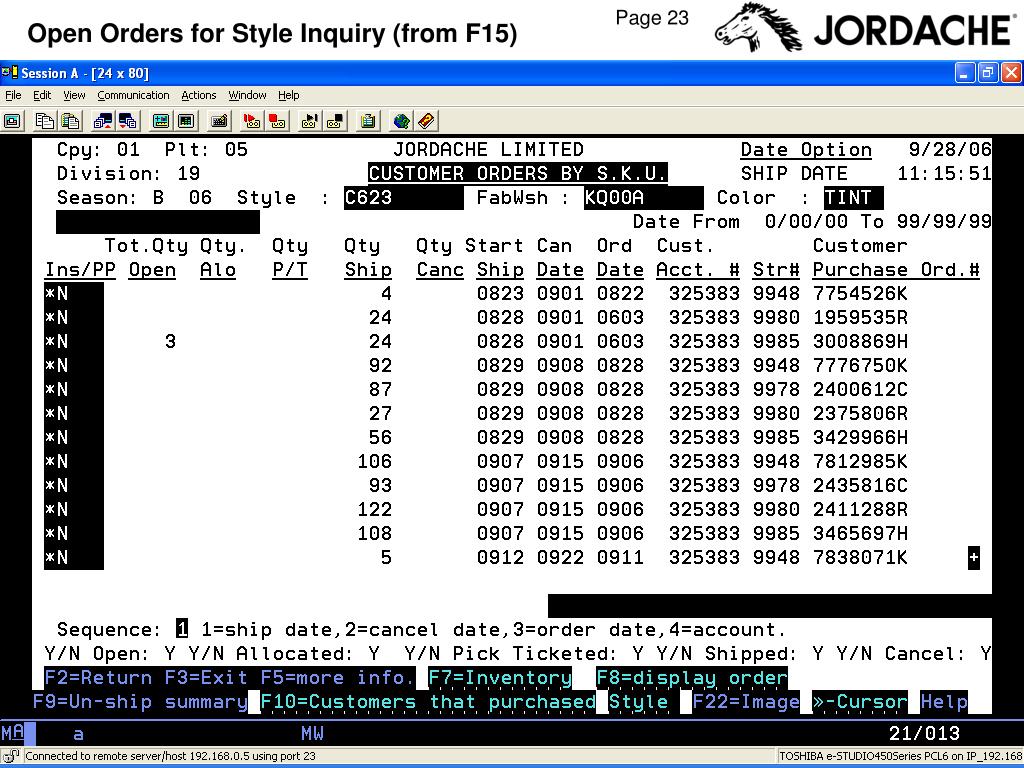Click the F3=Exit function key label
The width and height of the screenshot is (1024, 768).
[206, 678]
